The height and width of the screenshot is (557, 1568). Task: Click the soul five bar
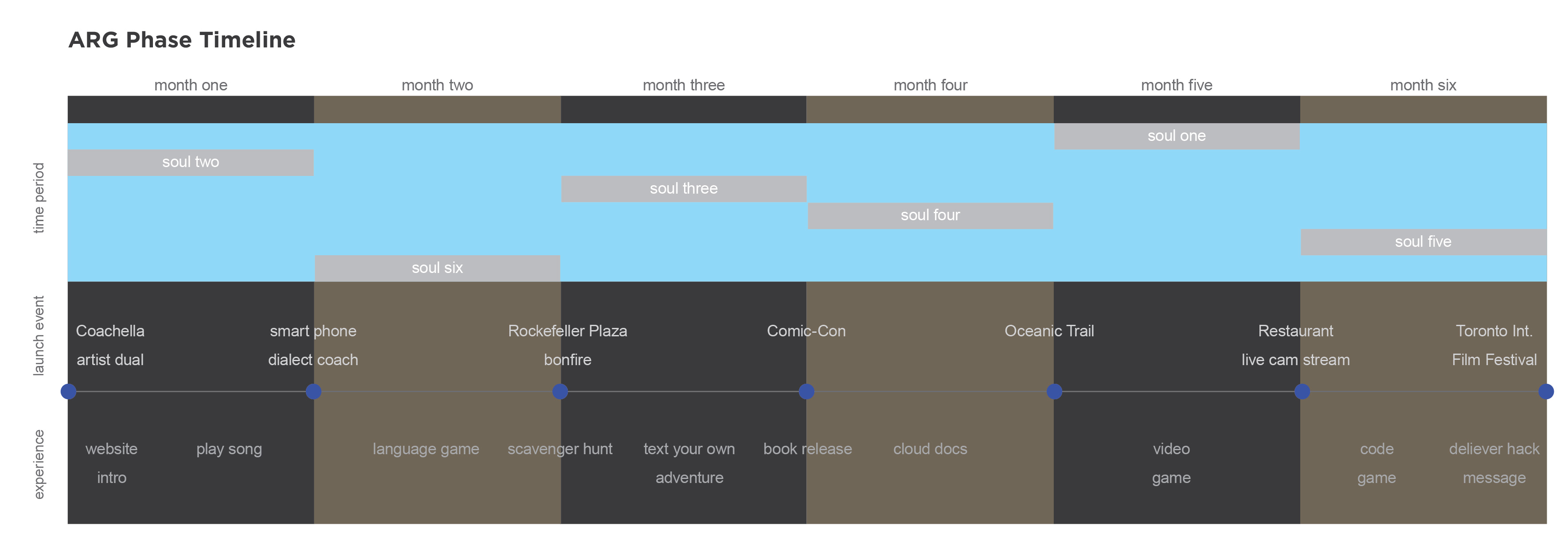1423,242
